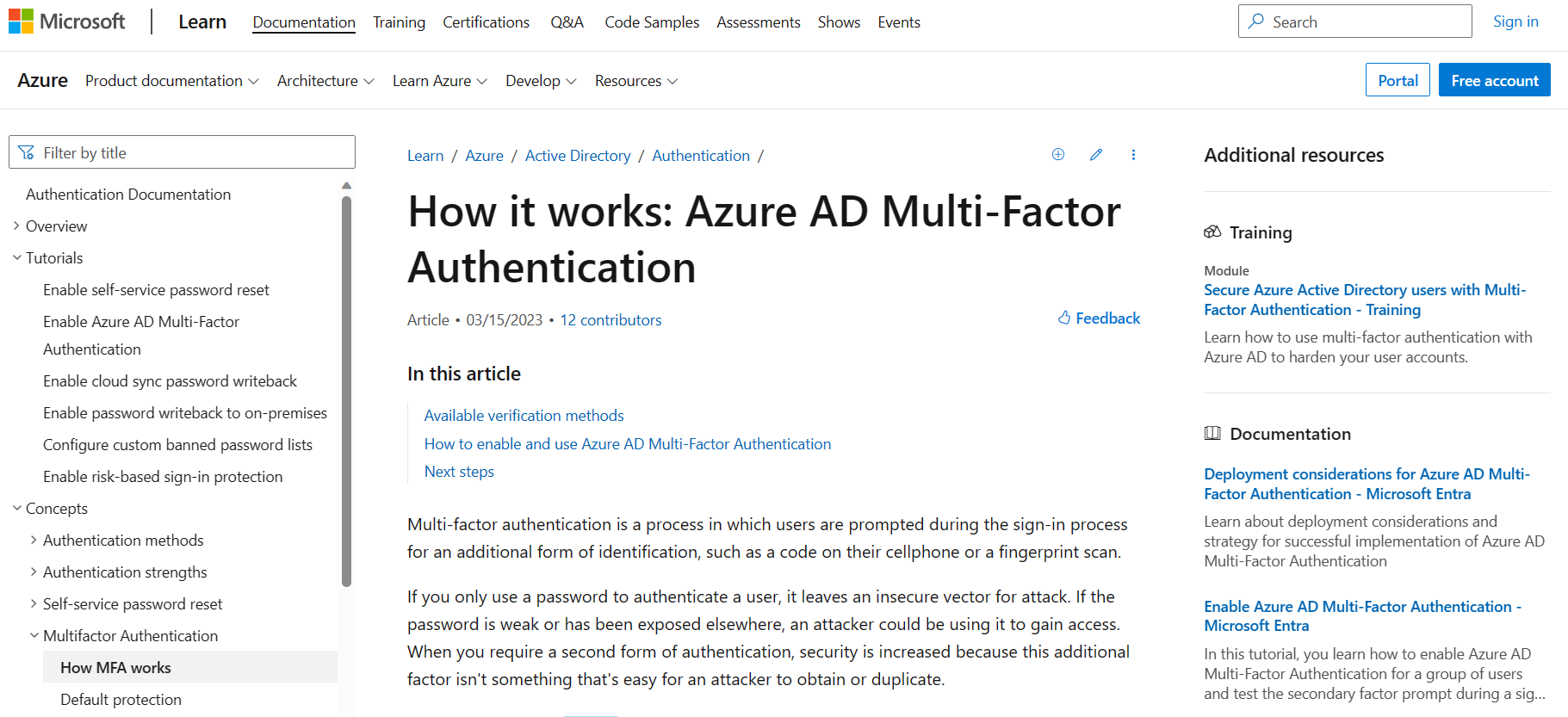
Task: Collapse Multifactor Authentication node
Action: click(34, 635)
